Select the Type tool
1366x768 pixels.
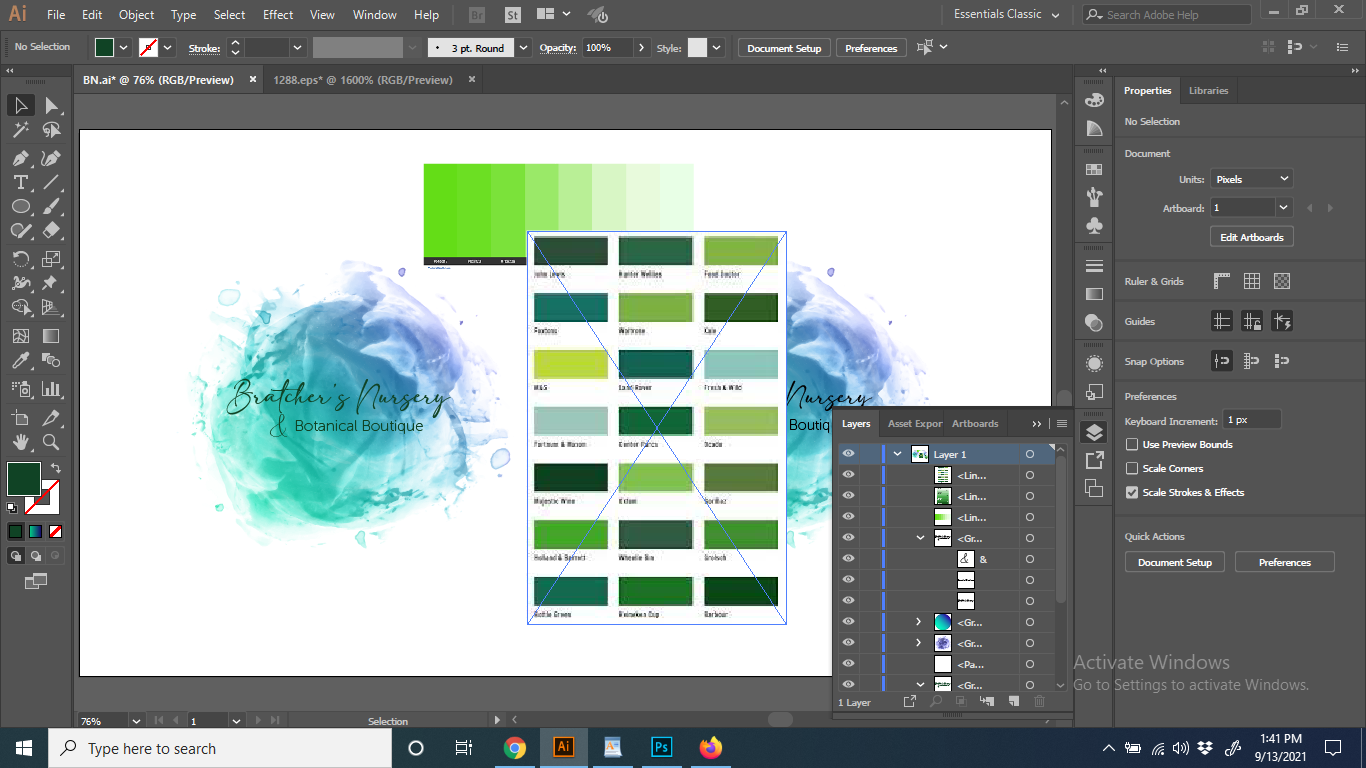20,182
